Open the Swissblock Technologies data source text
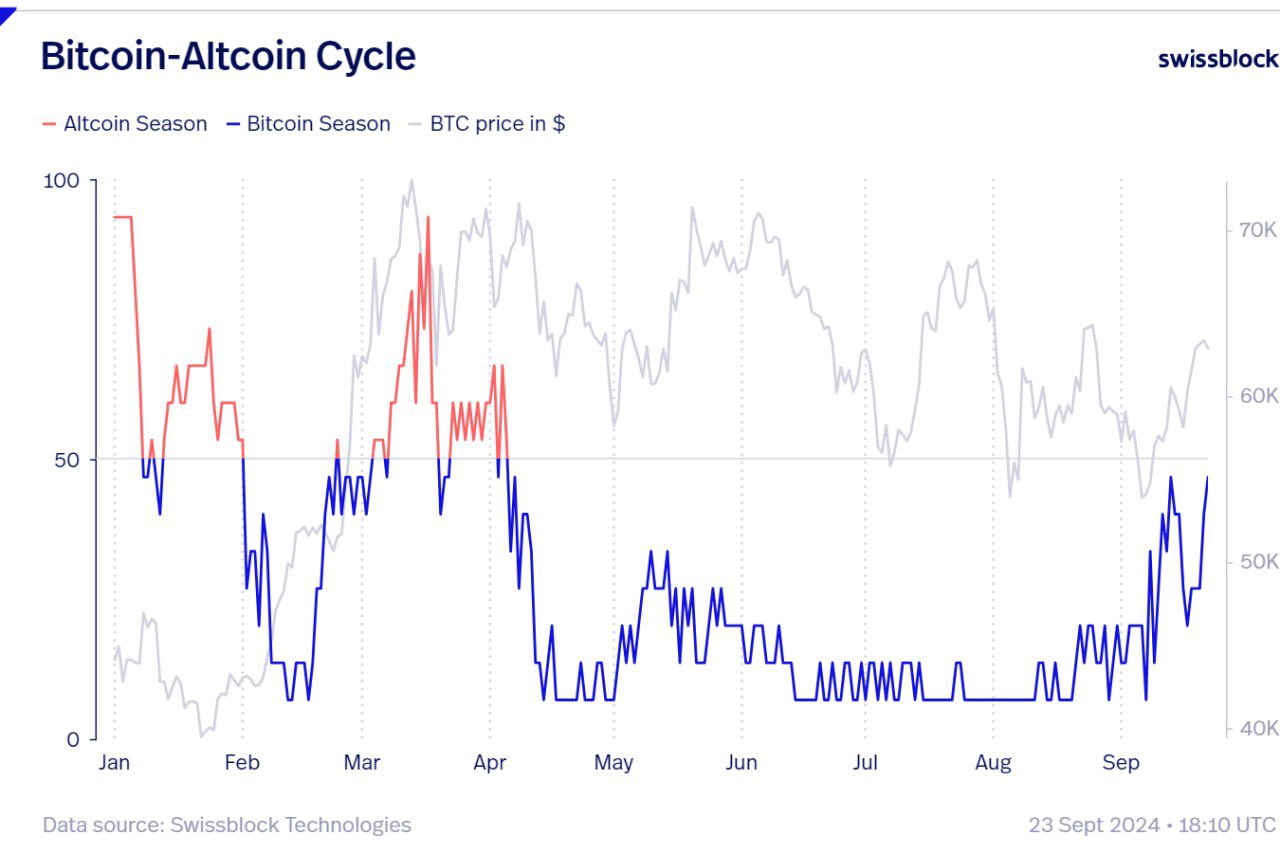1280x853 pixels. pyautogui.click(x=290, y=825)
